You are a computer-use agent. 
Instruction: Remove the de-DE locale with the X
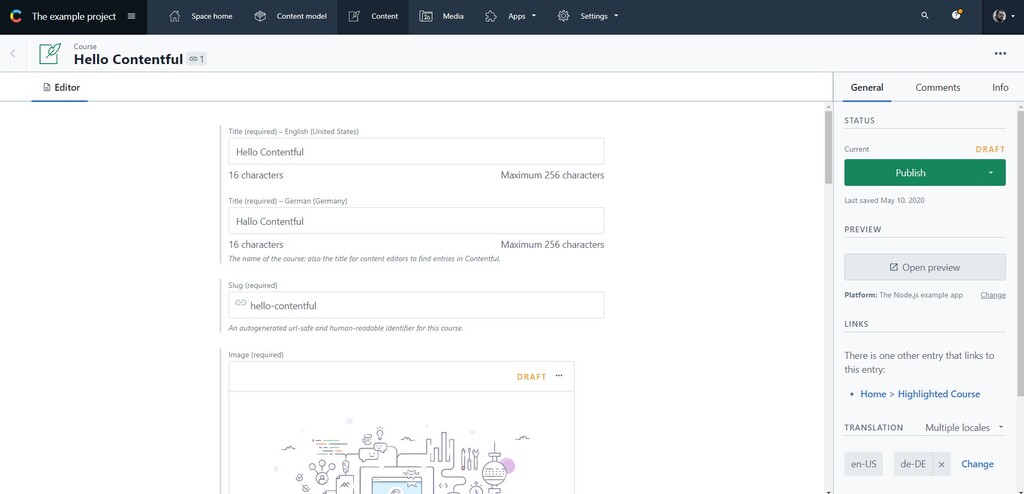pos(941,465)
